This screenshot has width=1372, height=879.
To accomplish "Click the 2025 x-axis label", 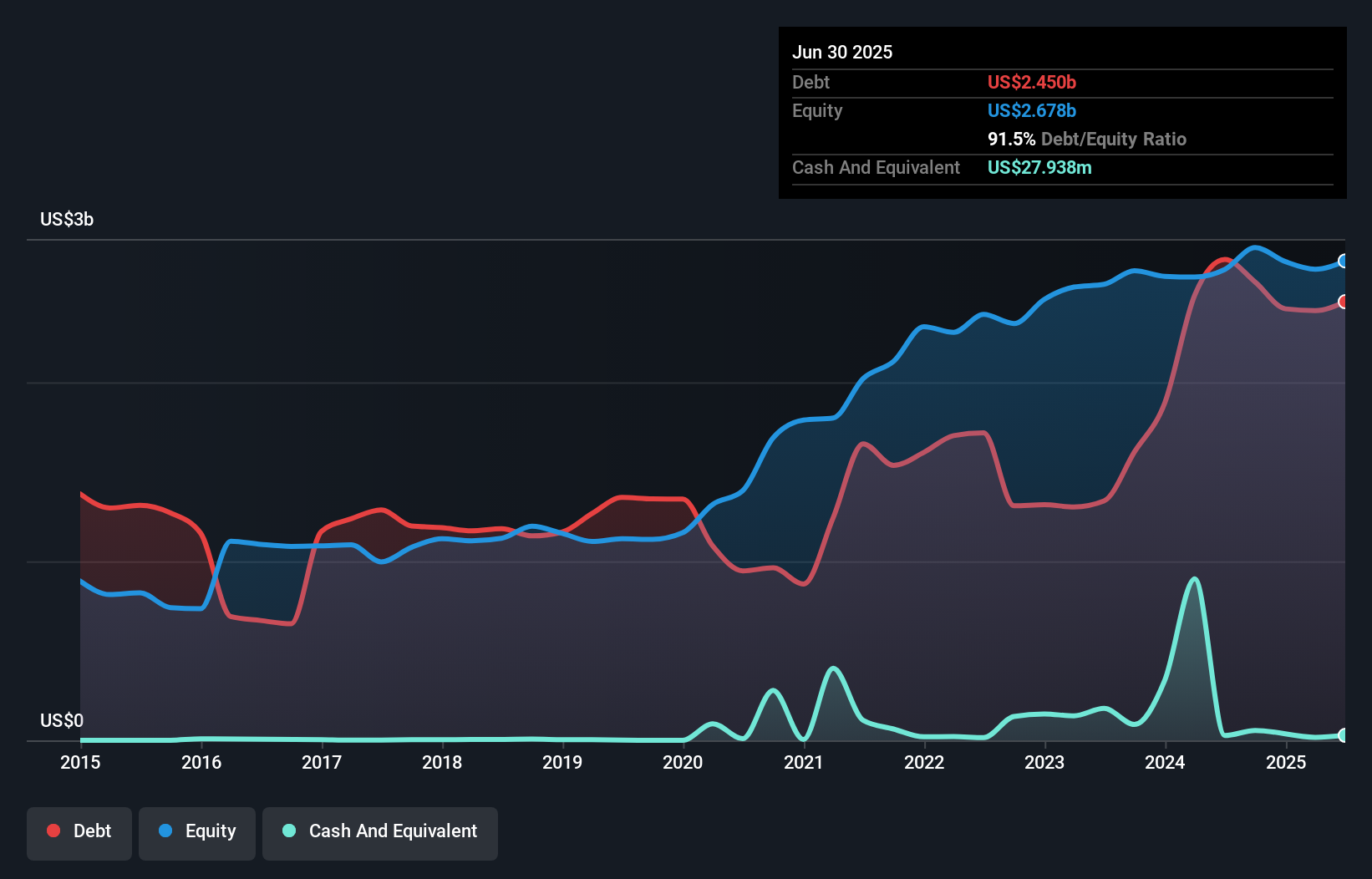I will [x=1286, y=762].
